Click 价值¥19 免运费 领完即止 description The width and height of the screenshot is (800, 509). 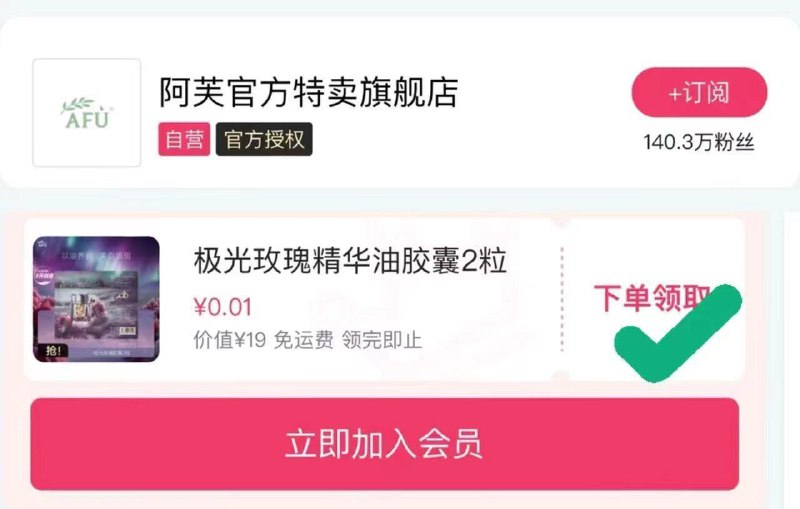tap(308, 340)
